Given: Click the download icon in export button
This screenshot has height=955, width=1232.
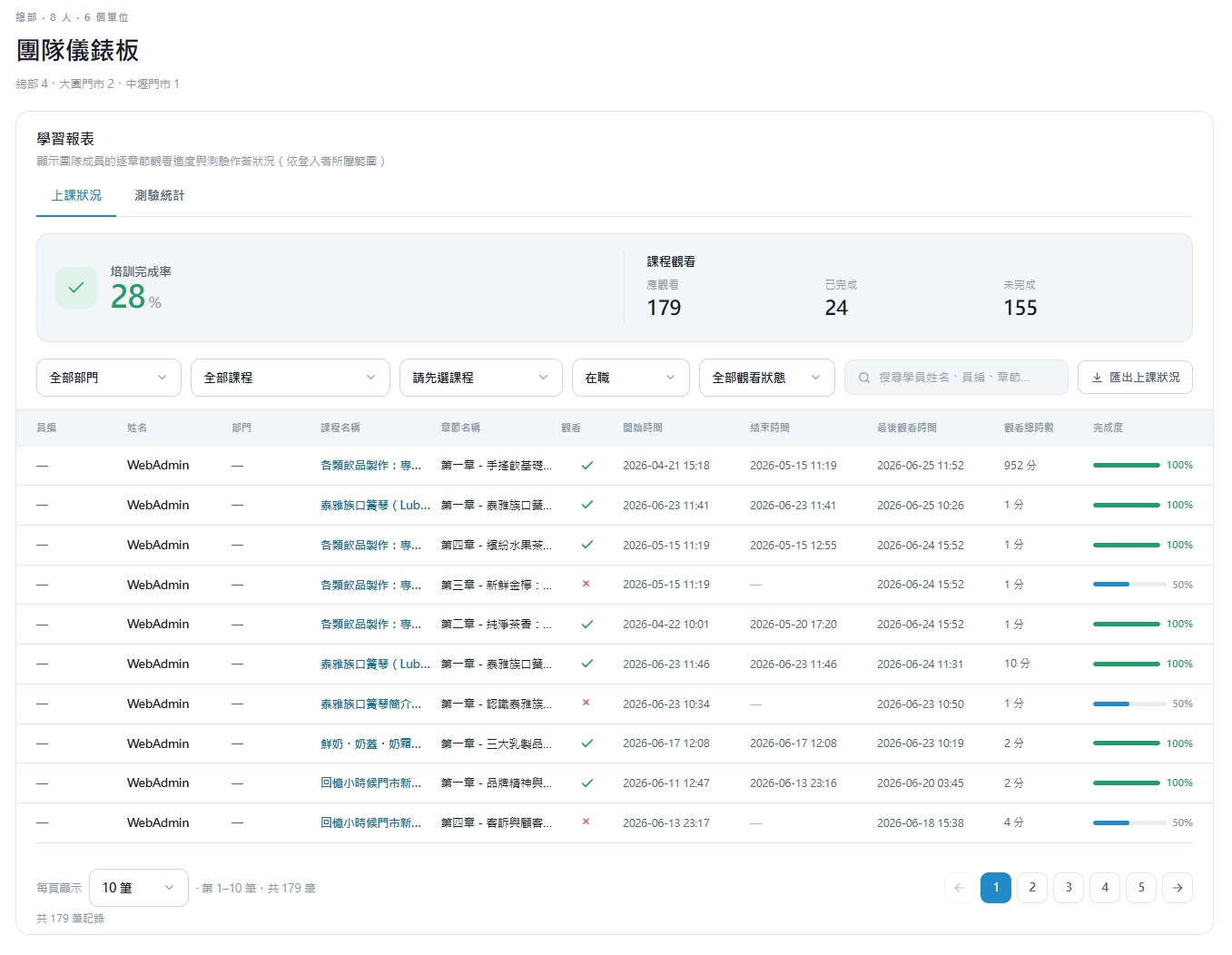Looking at the screenshot, I should (1097, 378).
